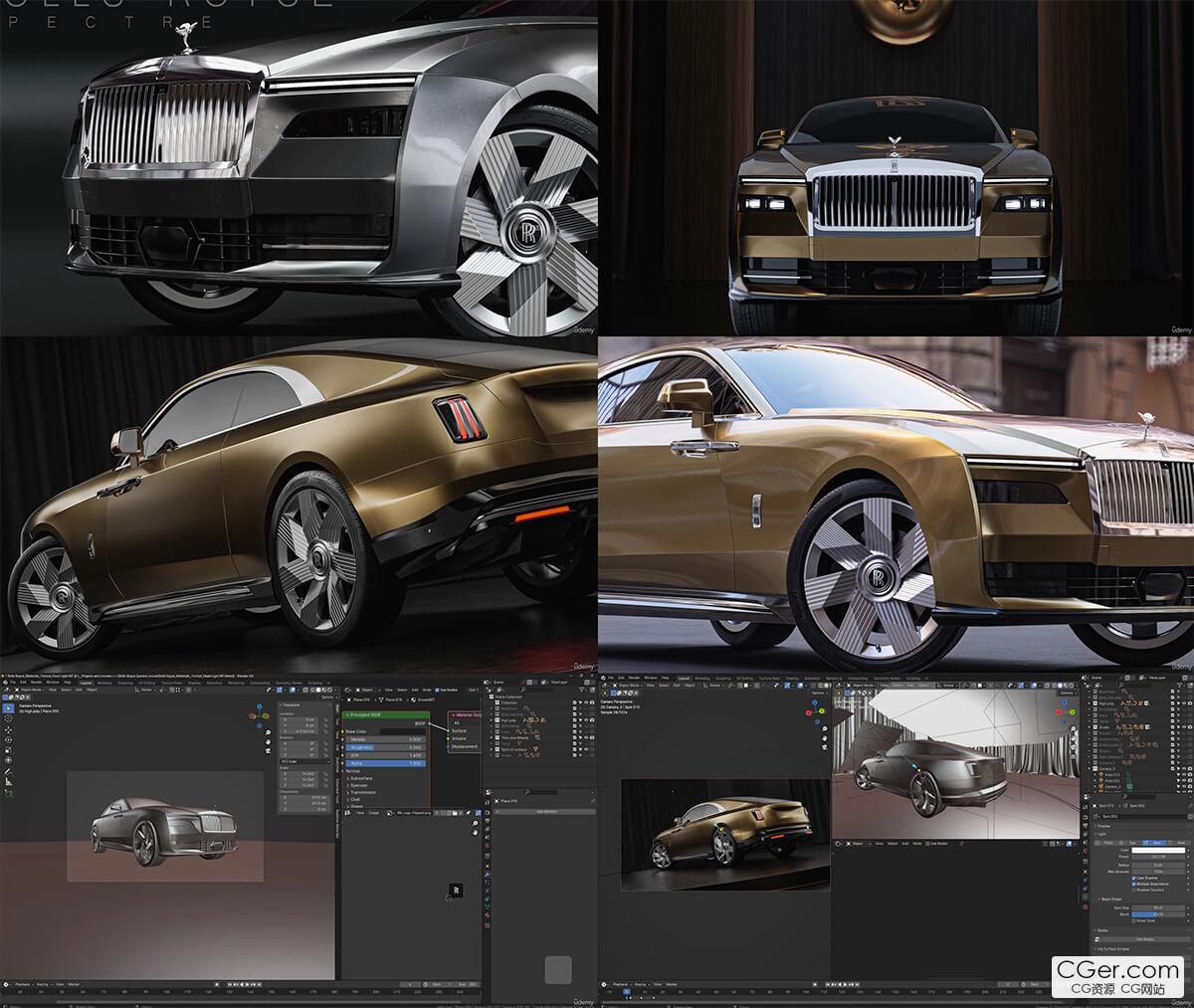Switch to Shading workspace tab in gray-car window
Viewport: 1194px width, 1008px height.
pyautogui.click(x=194, y=683)
